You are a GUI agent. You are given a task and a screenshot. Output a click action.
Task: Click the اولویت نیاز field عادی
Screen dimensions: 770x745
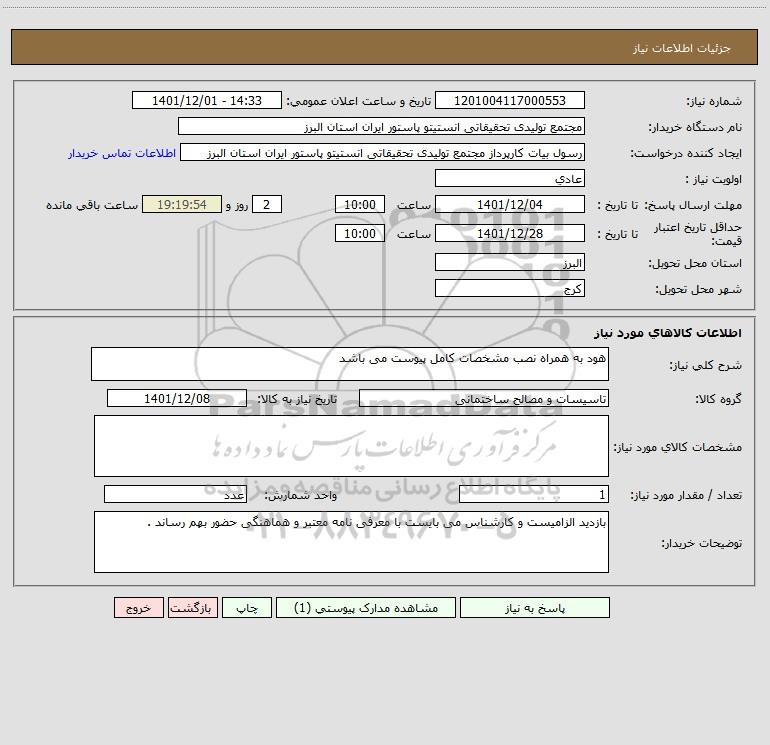pyautogui.click(x=510, y=178)
